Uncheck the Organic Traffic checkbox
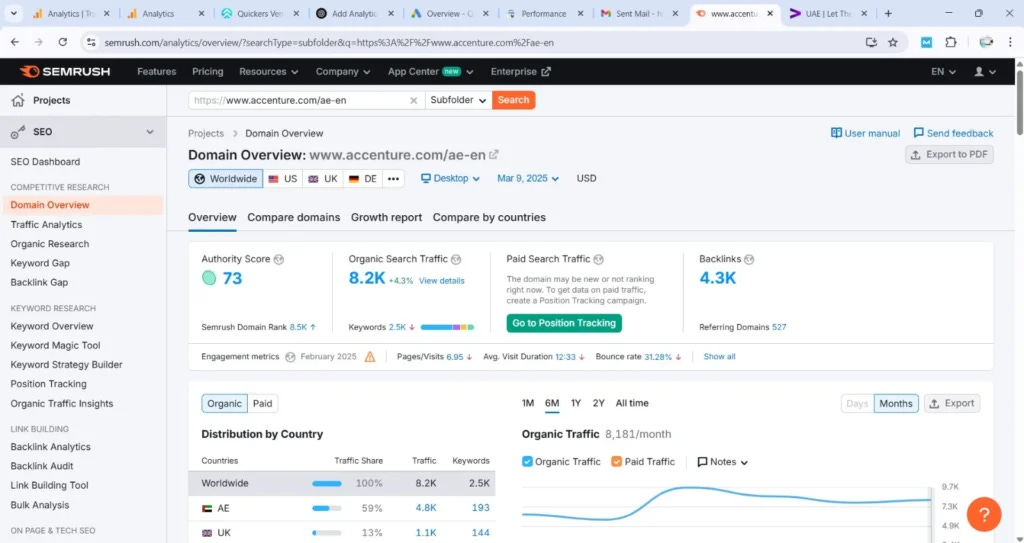The width and height of the screenshot is (1024, 543). click(527, 461)
